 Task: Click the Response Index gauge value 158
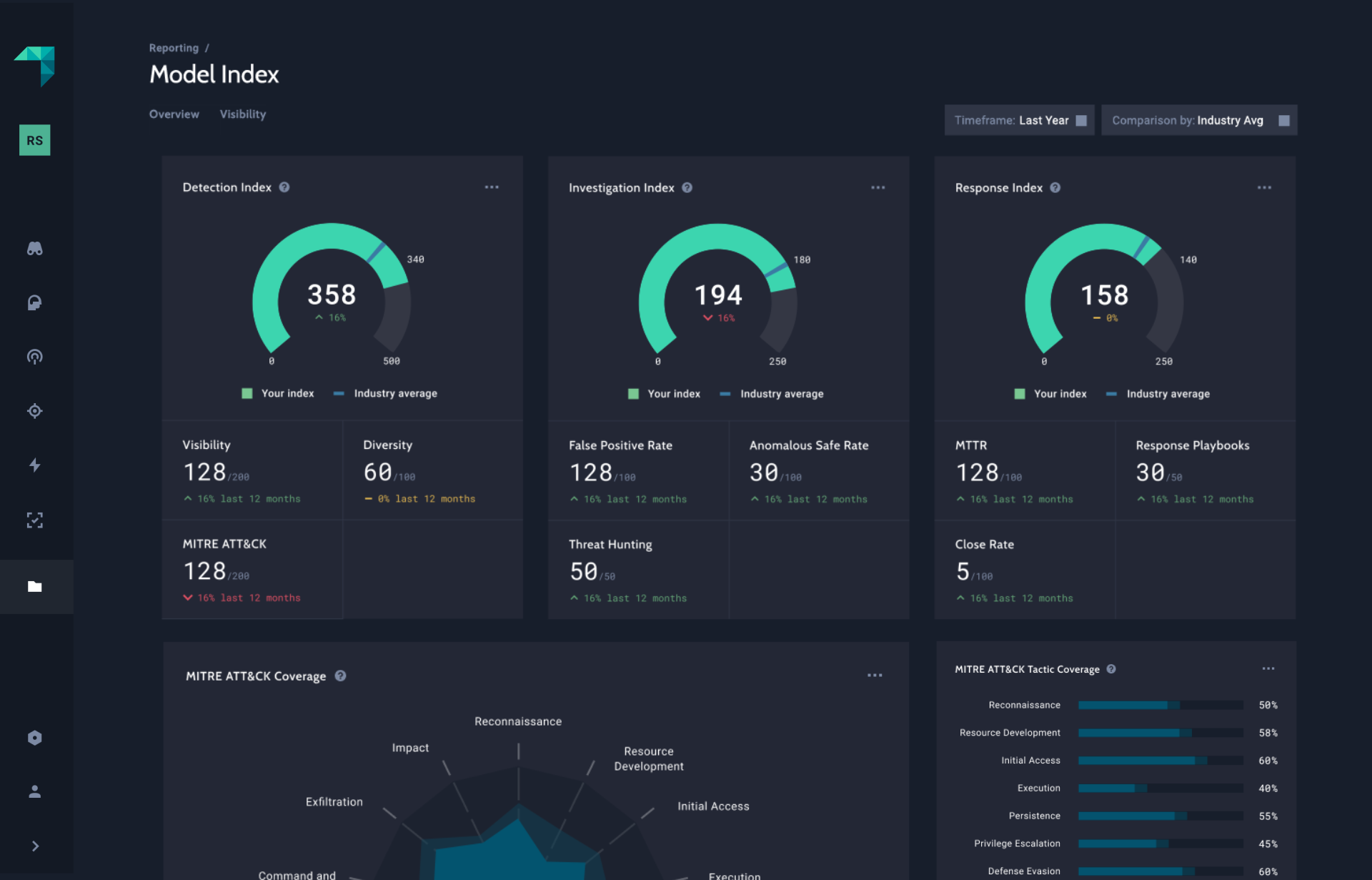[1105, 295]
